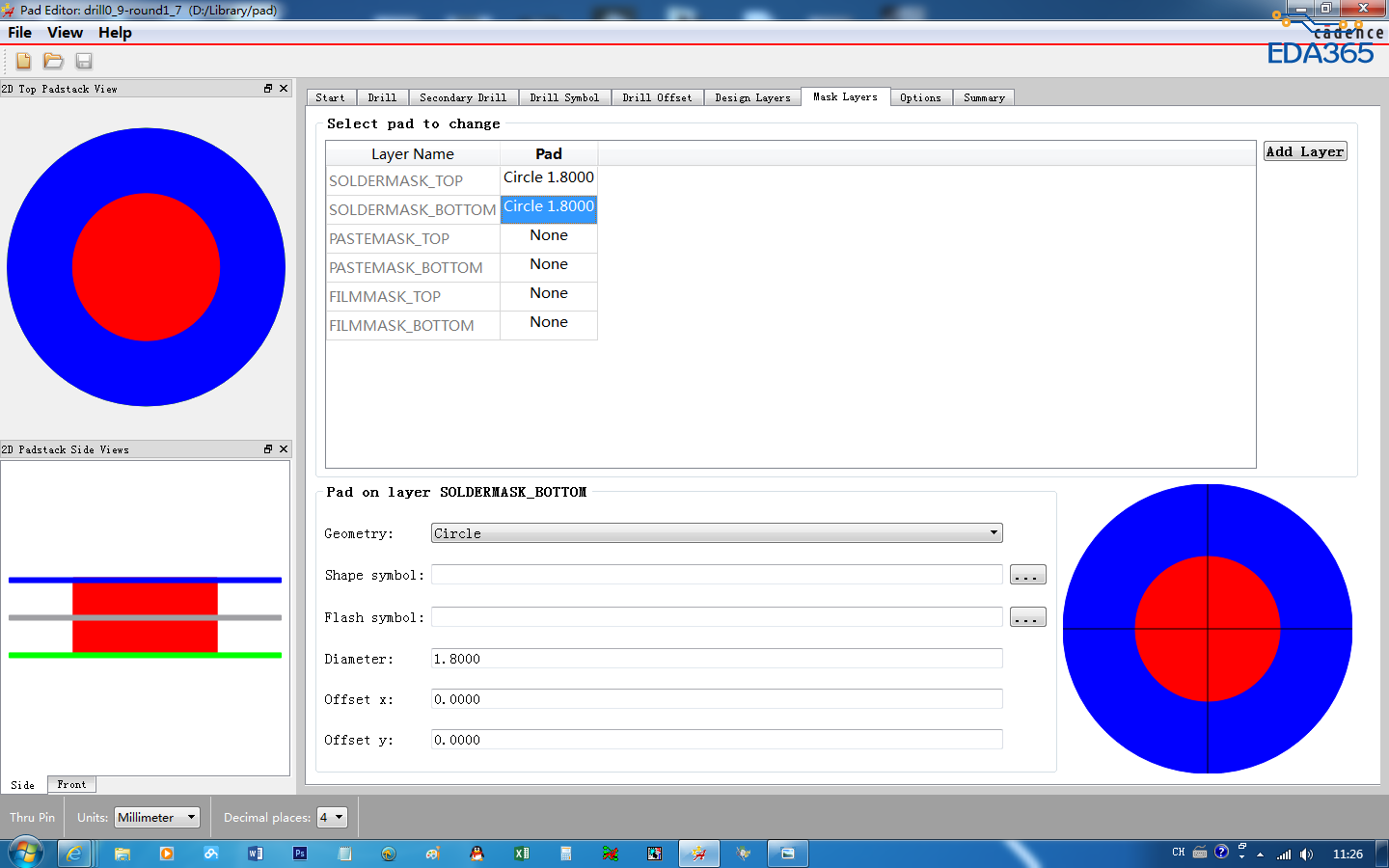Viewport: 1389px width, 868px height.
Task: Open the Help menu
Action: point(115,32)
